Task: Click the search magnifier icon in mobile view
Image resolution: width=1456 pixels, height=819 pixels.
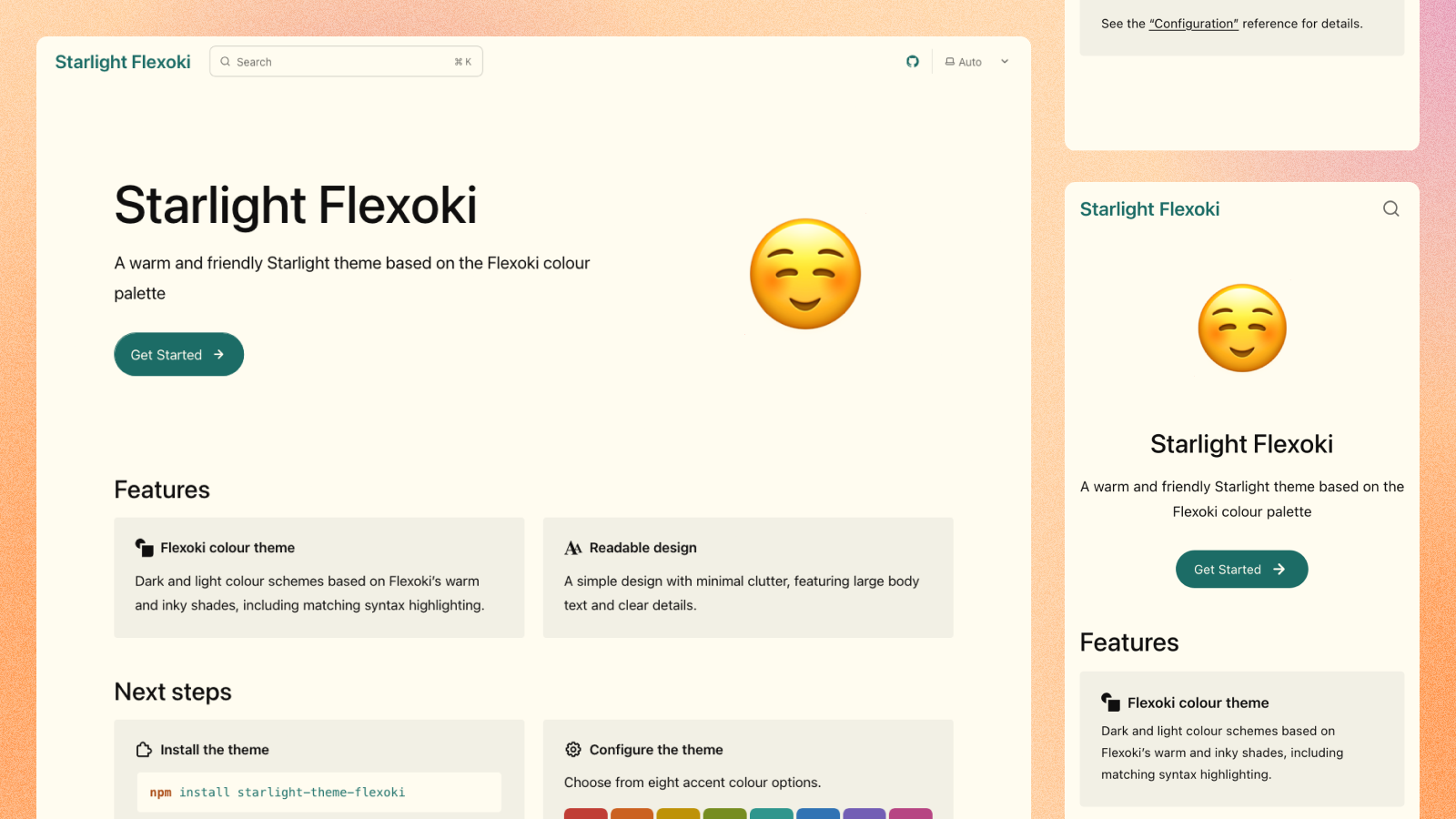Action: tap(1391, 208)
